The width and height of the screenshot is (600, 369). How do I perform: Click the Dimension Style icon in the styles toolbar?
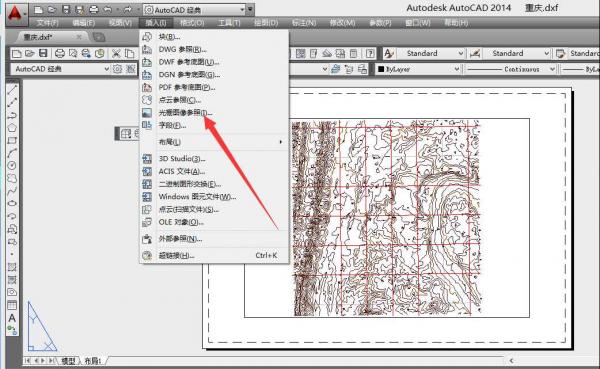pyautogui.click(x=475, y=53)
